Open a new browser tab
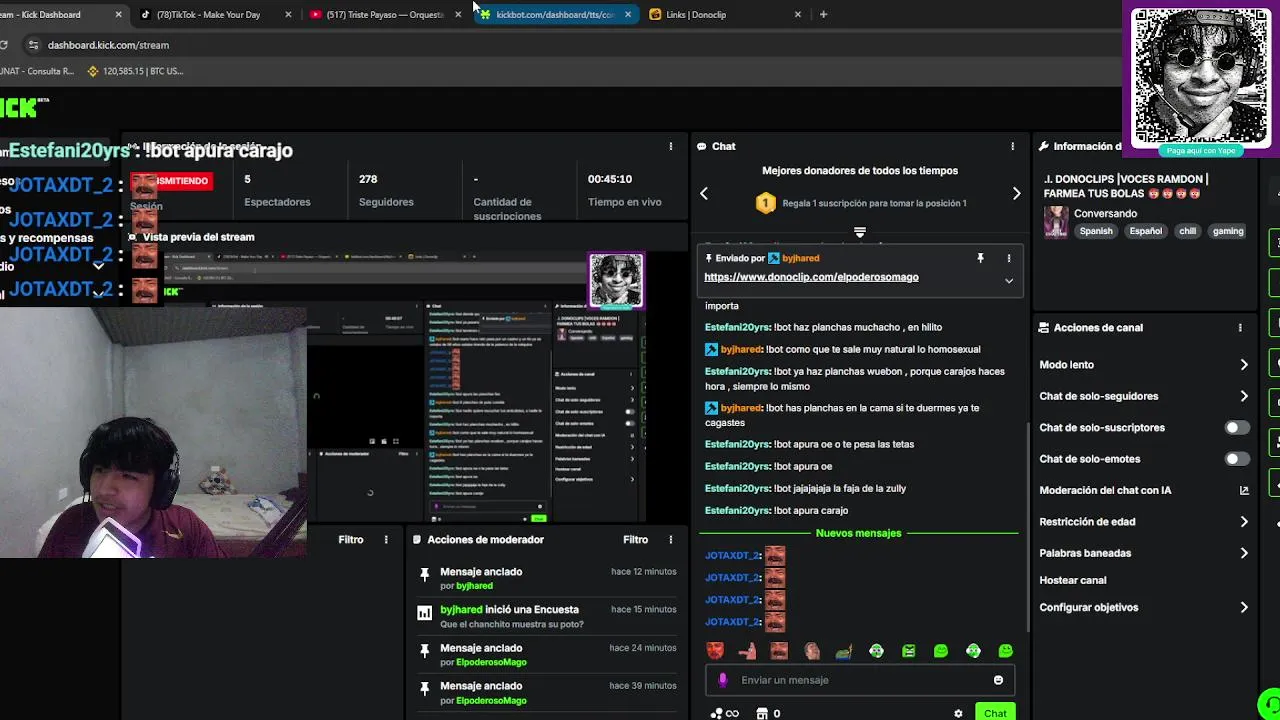 point(823,14)
